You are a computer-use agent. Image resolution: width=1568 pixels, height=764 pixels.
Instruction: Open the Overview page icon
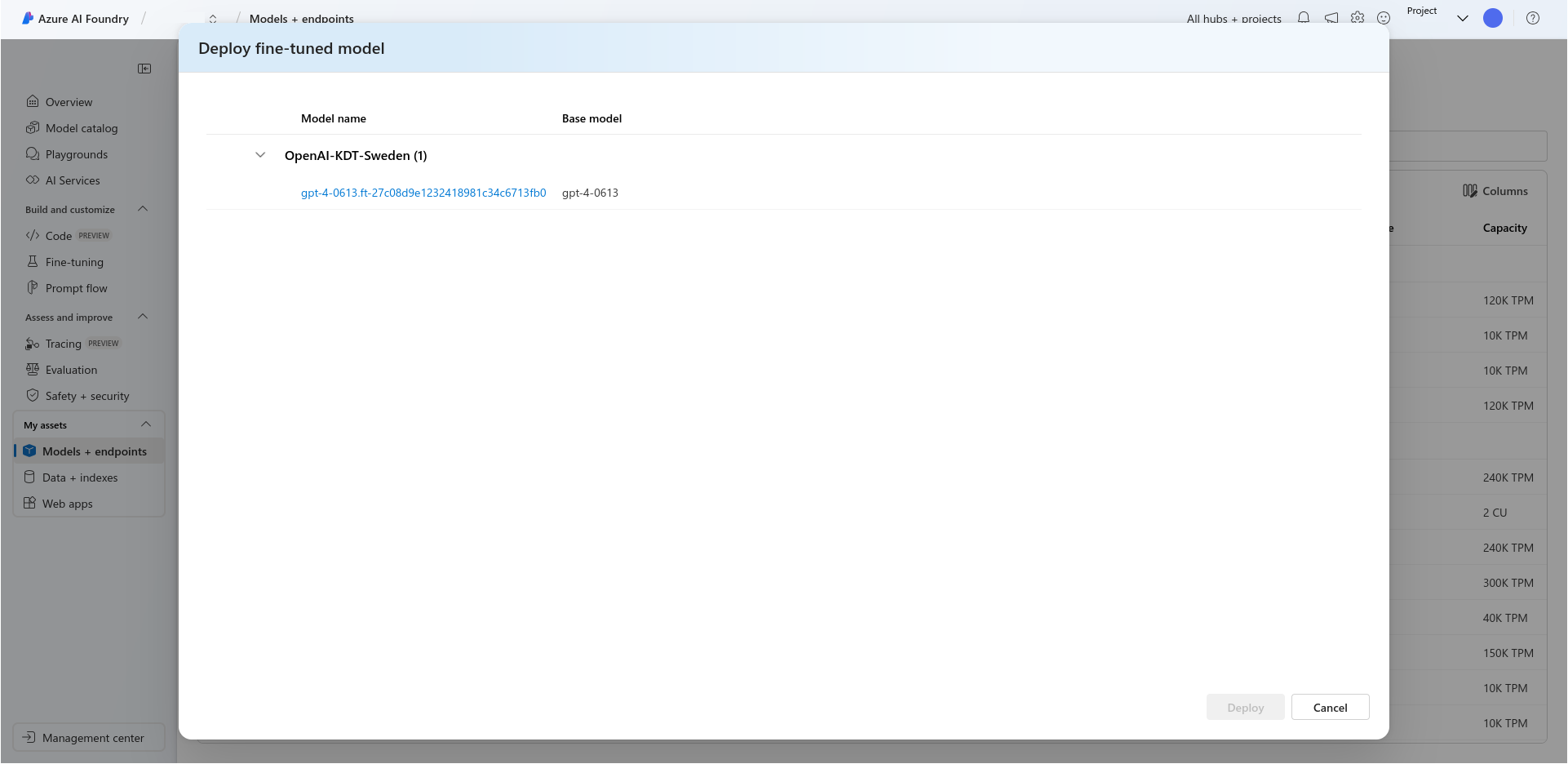point(33,102)
